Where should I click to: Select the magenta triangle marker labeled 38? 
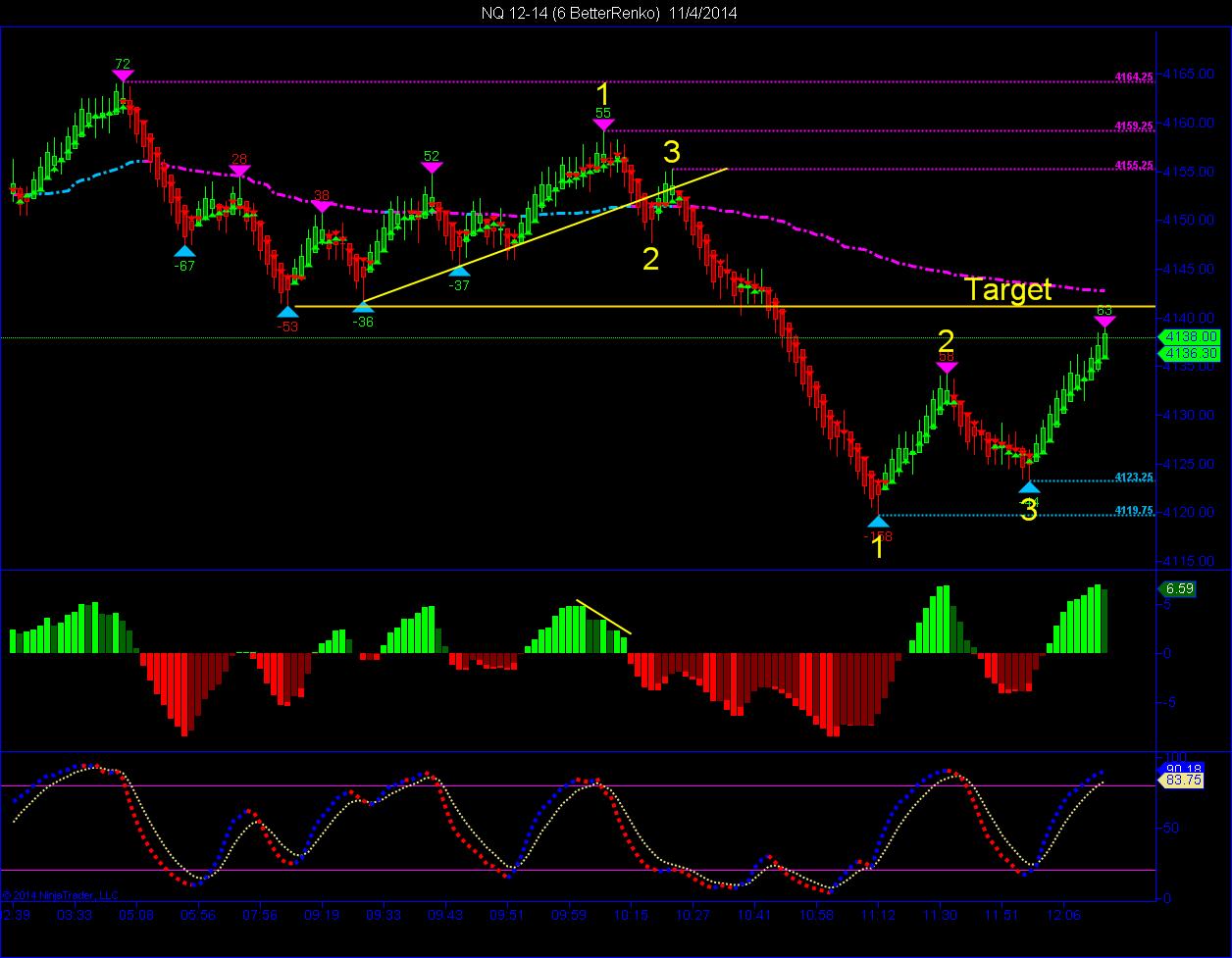pos(322,206)
